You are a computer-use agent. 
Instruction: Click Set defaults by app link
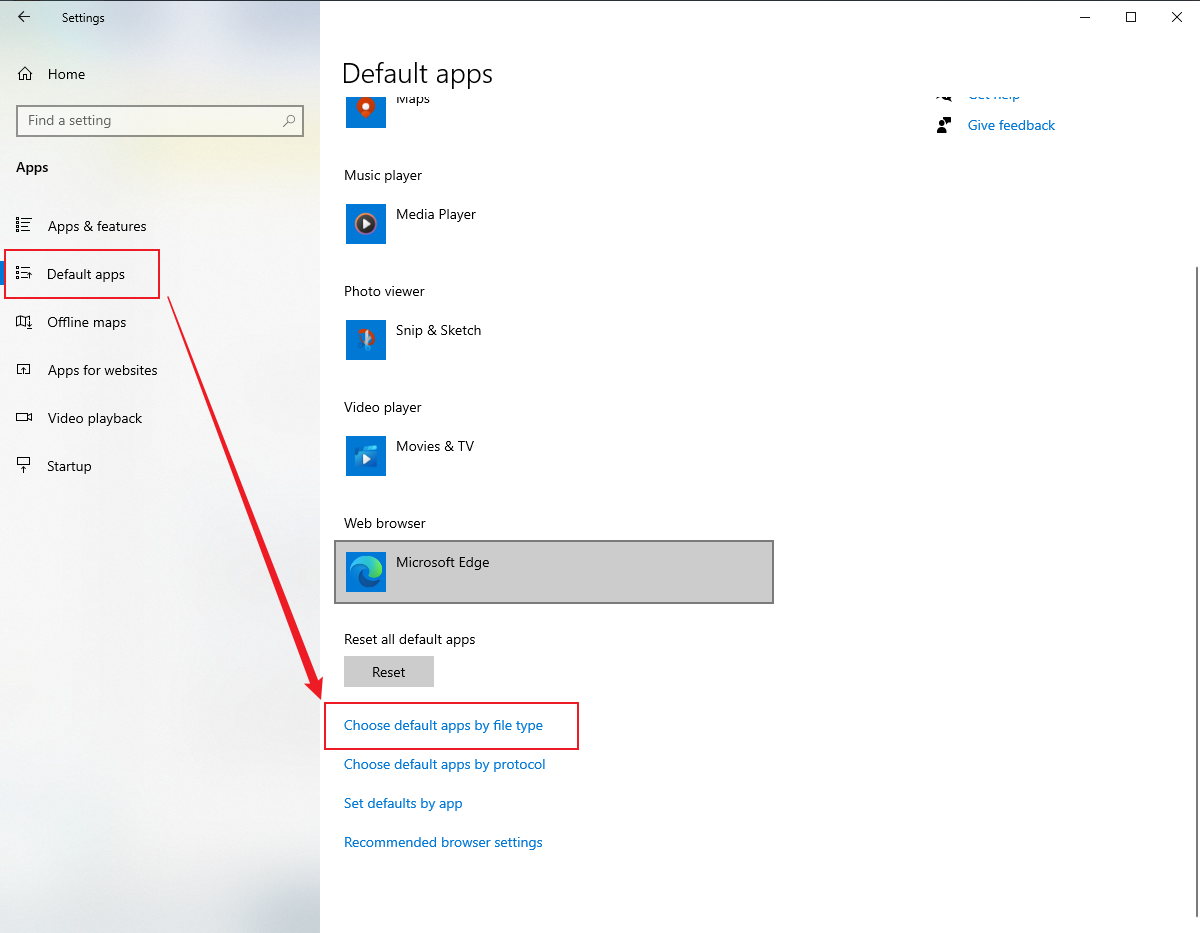click(403, 803)
